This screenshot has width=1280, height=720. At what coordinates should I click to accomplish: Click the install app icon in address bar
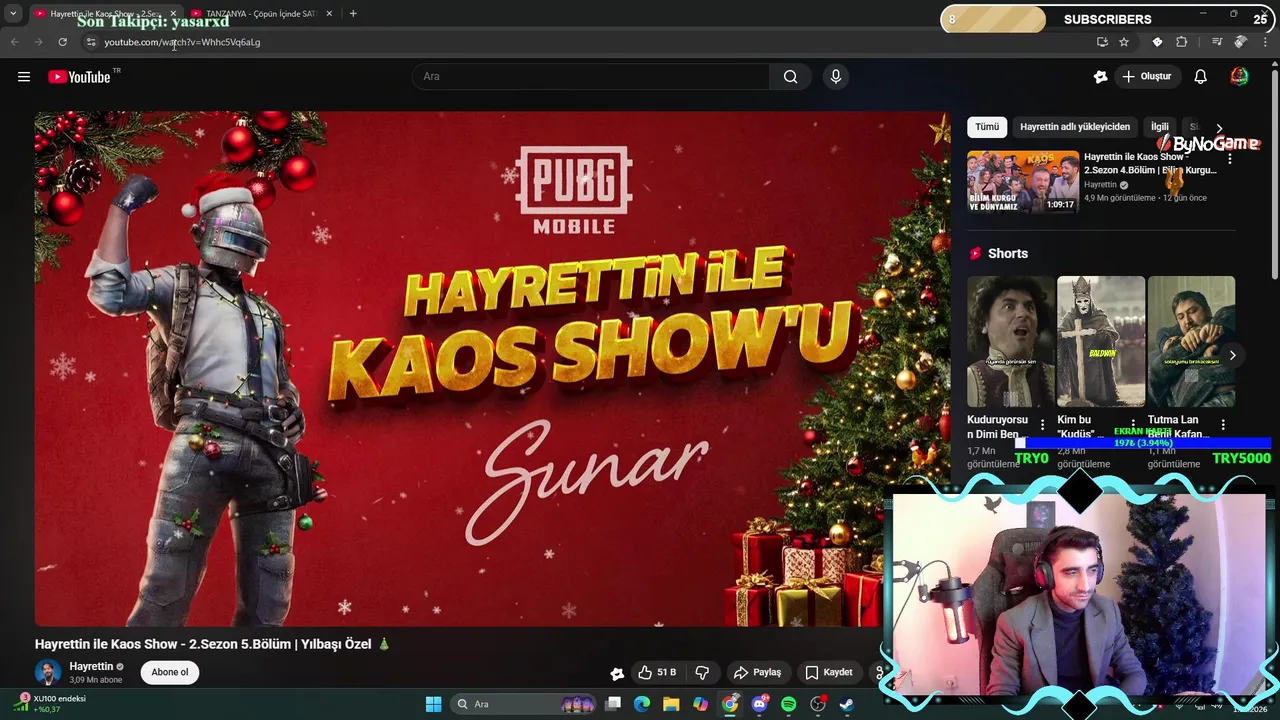coord(1102,42)
